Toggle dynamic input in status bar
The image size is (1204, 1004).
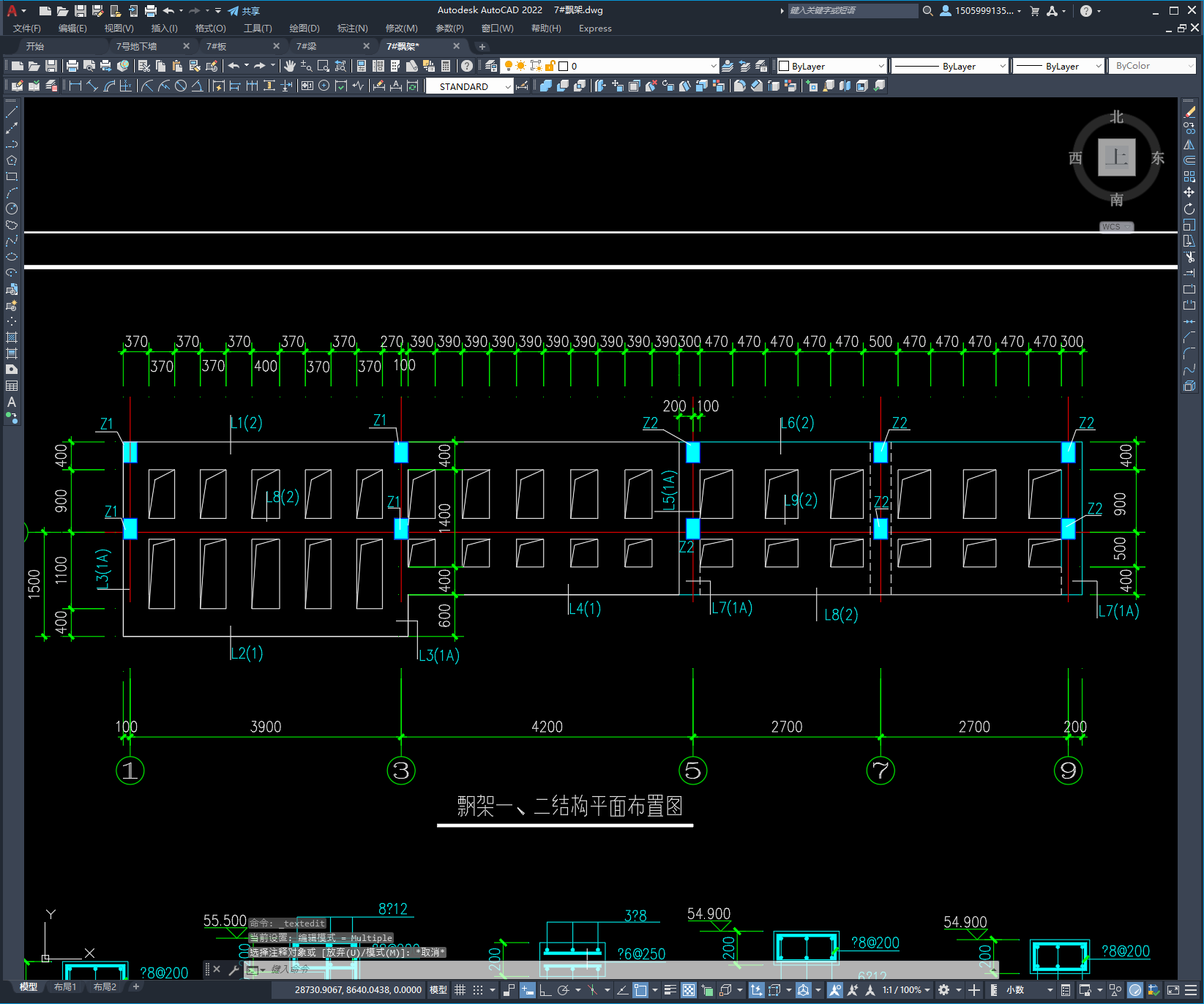528,990
